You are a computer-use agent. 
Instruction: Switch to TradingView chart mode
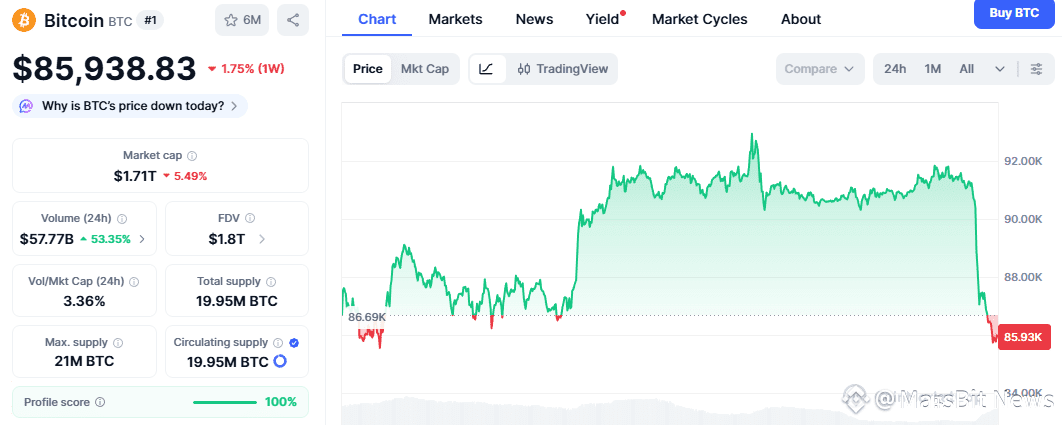point(563,69)
